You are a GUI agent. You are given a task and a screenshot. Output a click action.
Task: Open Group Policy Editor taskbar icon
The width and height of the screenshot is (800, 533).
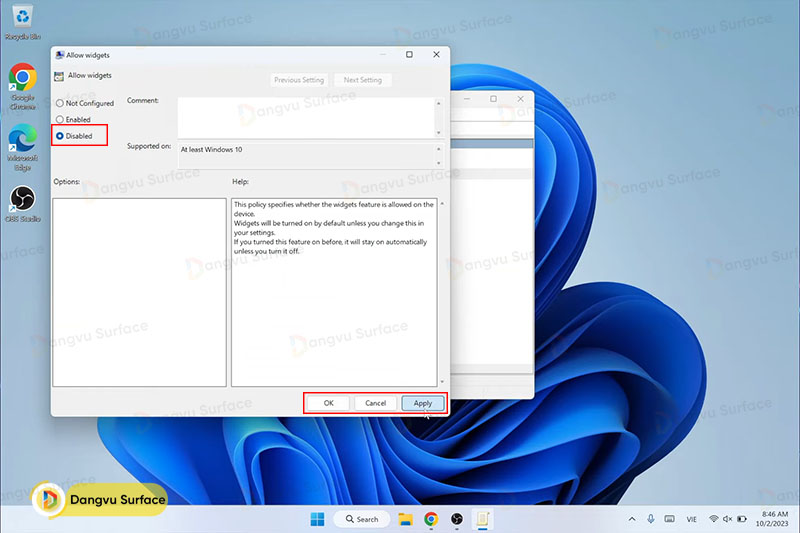pyautogui.click(x=483, y=519)
